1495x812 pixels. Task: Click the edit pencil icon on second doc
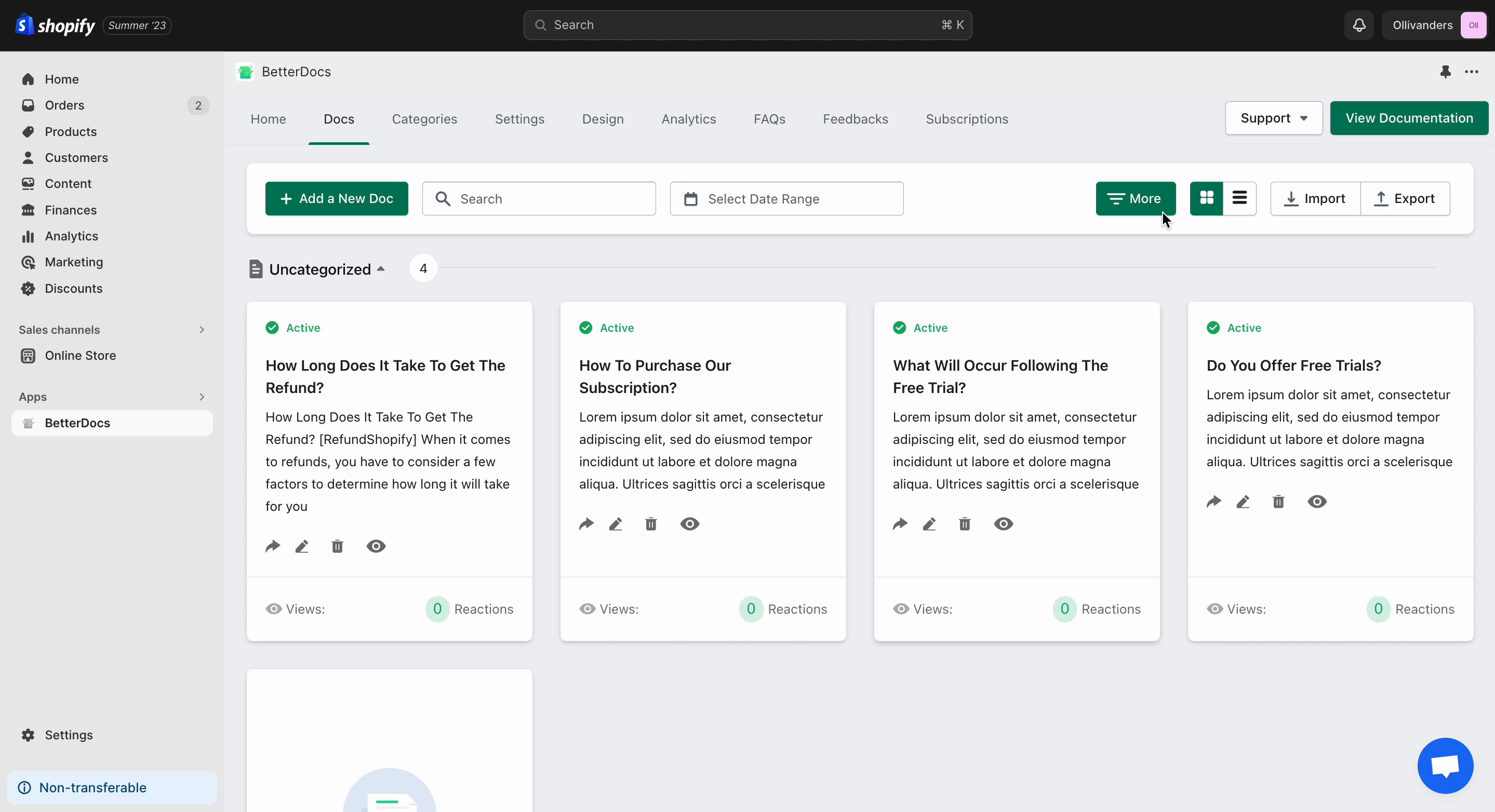click(x=616, y=523)
